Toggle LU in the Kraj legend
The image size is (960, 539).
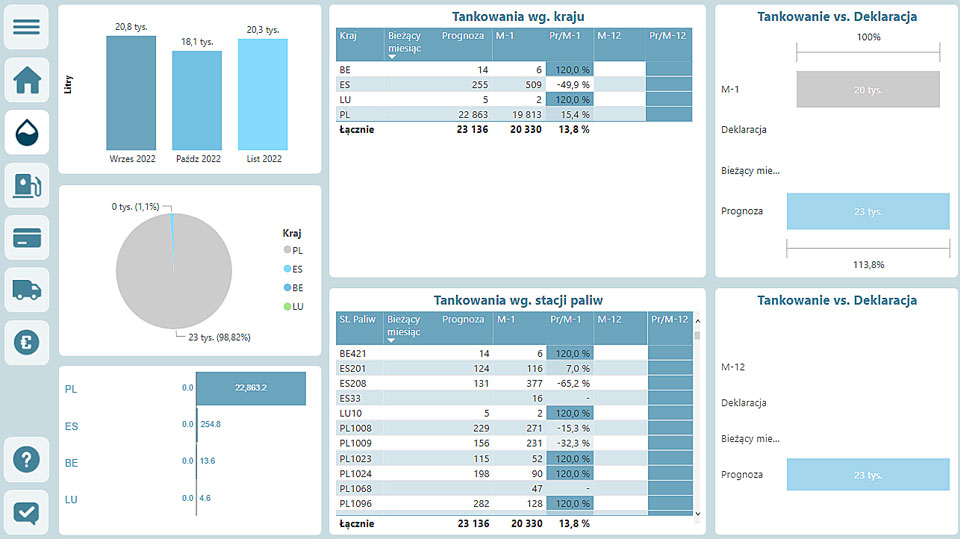pyautogui.click(x=291, y=306)
